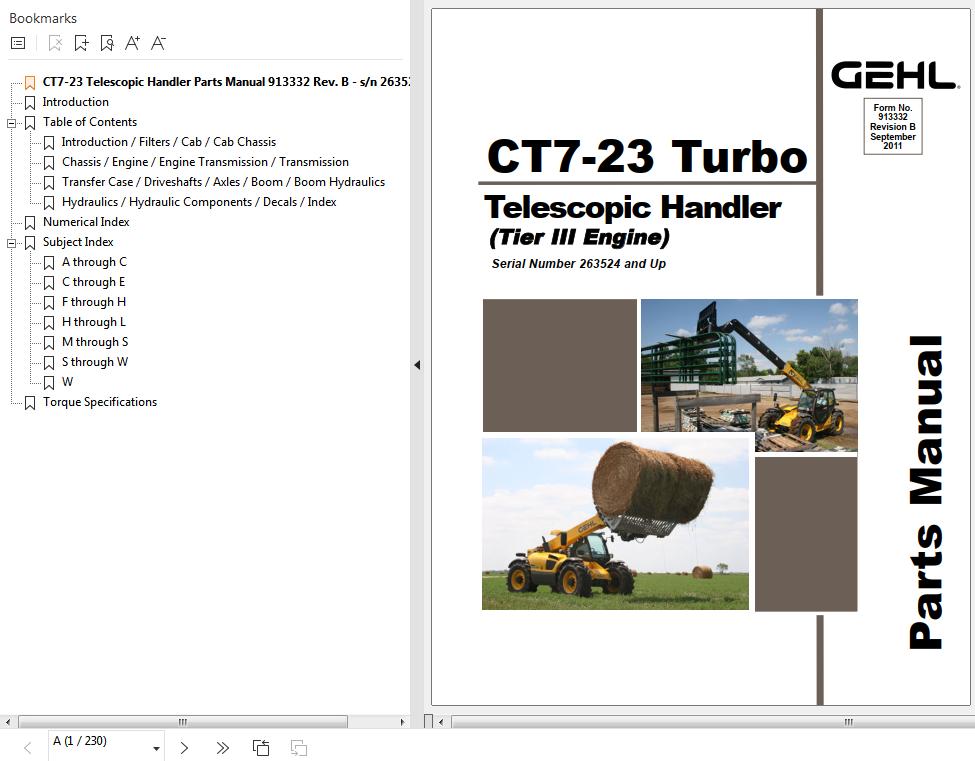The image size is (975, 761).
Task: Open the Introduction bookmark
Action: (75, 102)
